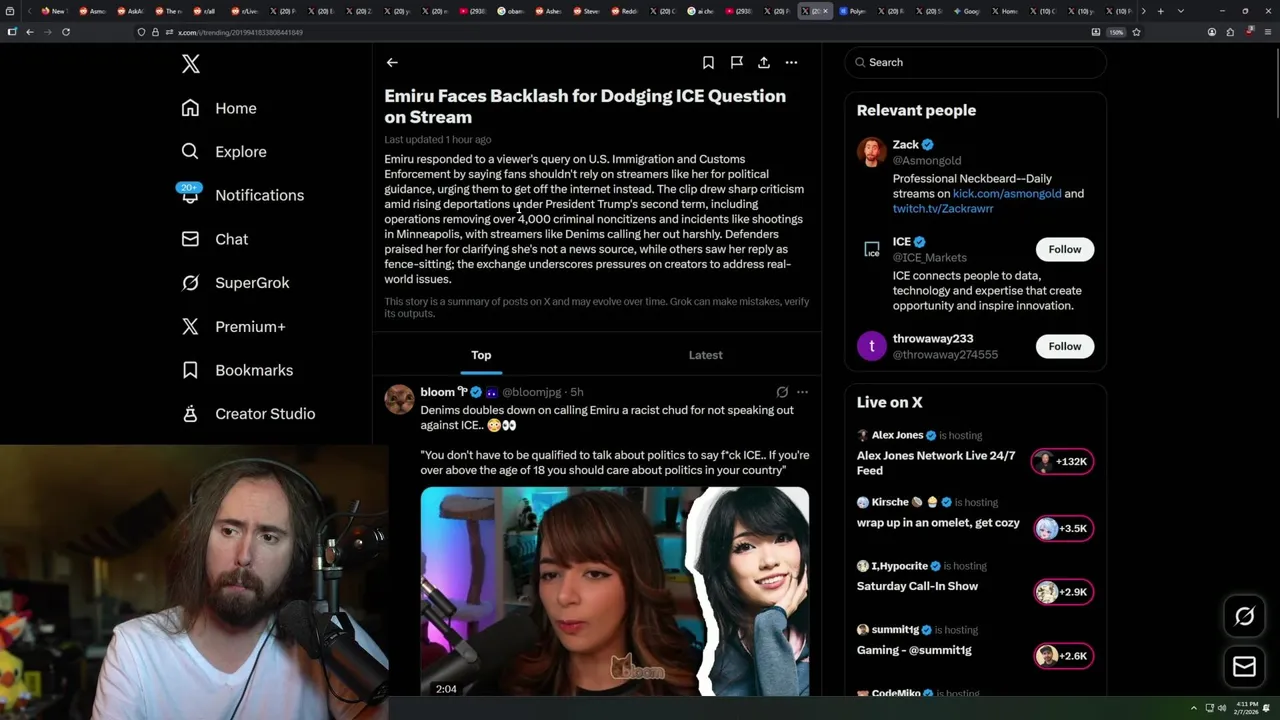Click the Grok icon on bloom's post
The image size is (1280, 720).
pyautogui.click(x=782, y=392)
